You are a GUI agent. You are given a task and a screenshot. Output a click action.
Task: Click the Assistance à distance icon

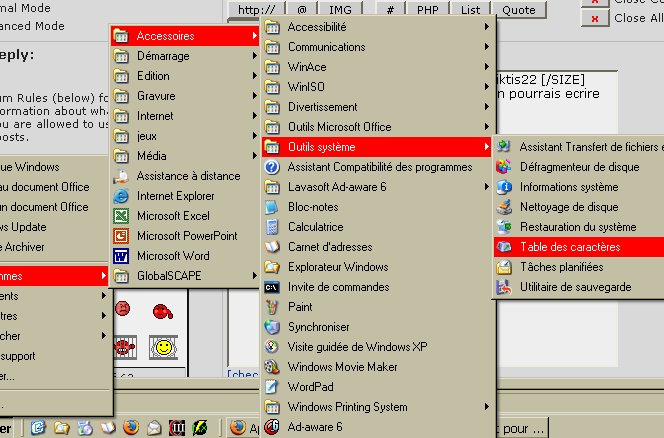click(x=121, y=176)
